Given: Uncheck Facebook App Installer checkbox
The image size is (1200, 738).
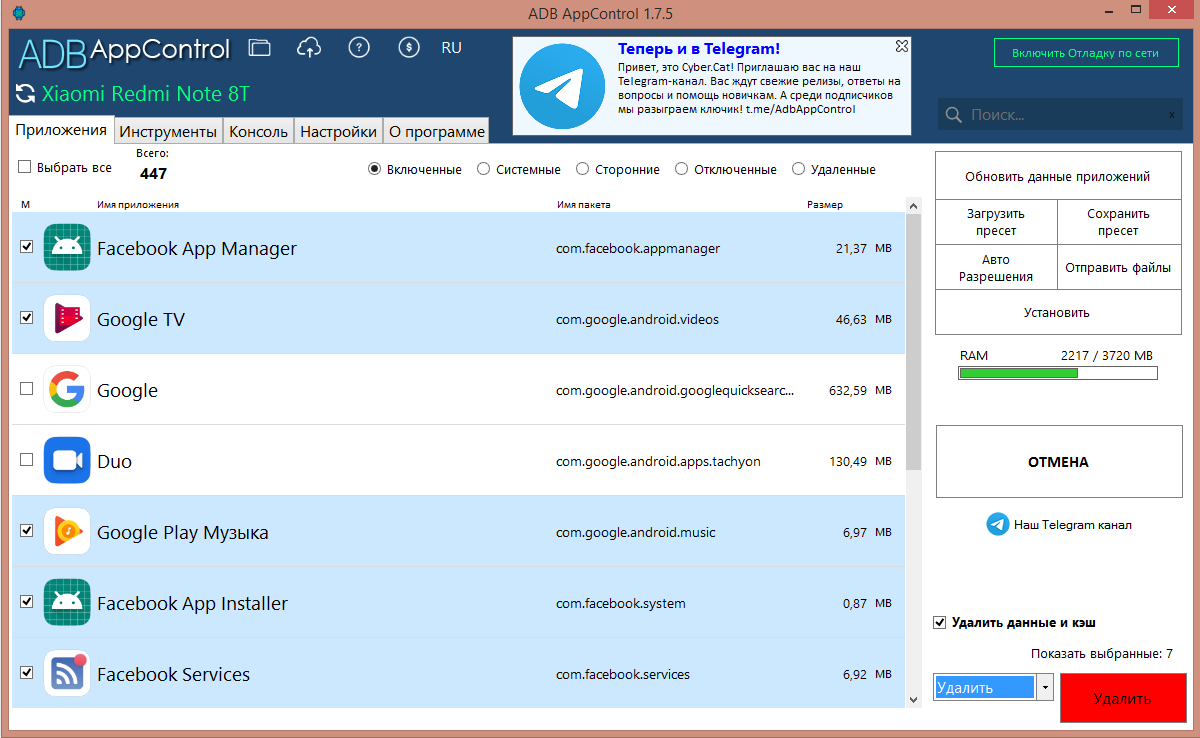Looking at the screenshot, I should (27, 601).
